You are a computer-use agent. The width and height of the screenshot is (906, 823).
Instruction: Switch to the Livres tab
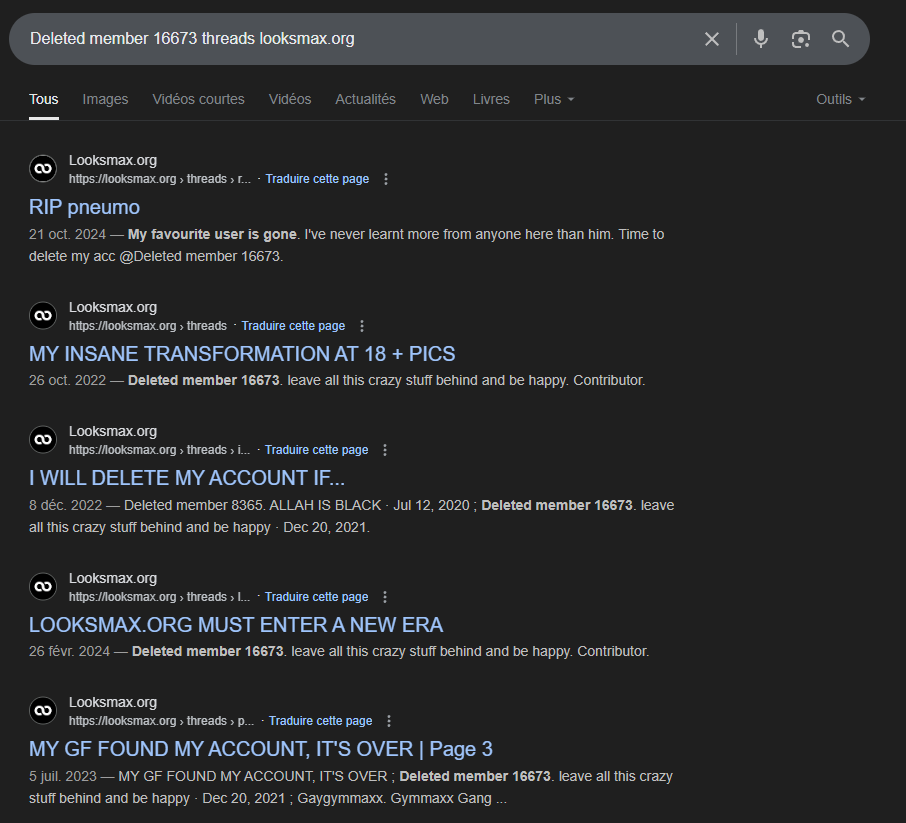click(491, 99)
